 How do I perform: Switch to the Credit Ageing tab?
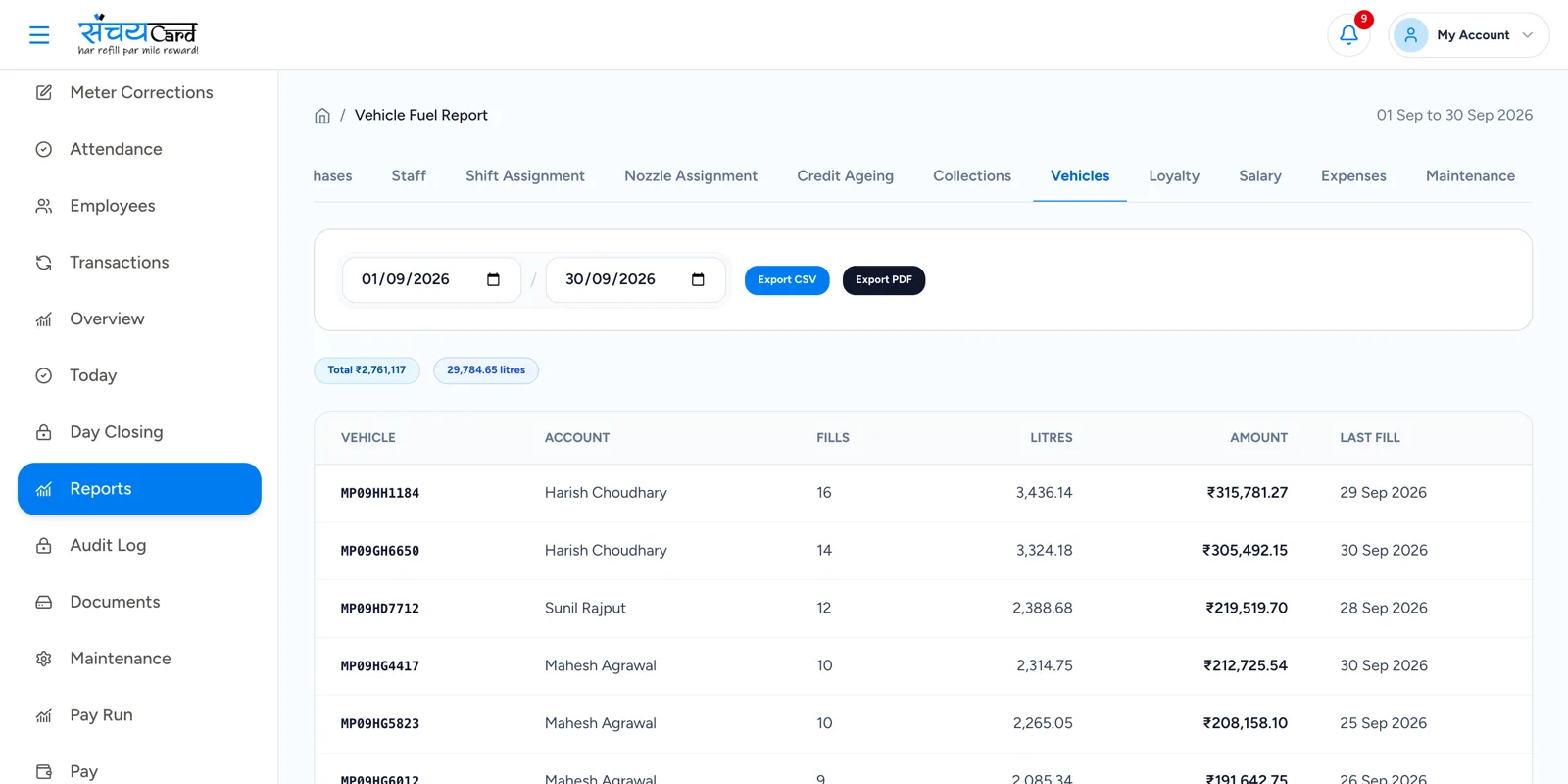click(x=845, y=176)
